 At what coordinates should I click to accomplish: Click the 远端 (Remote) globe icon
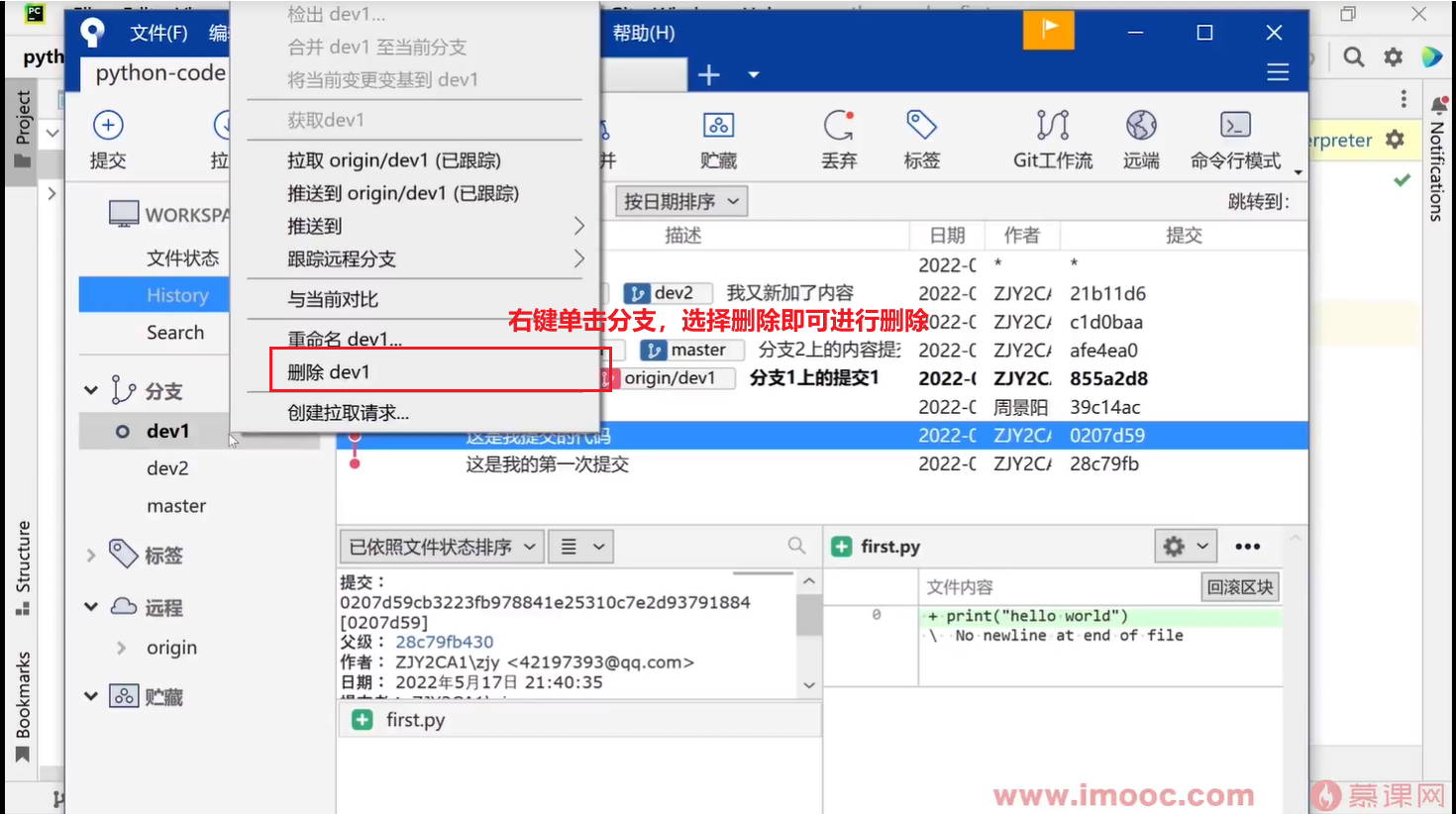click(1141, 139)
